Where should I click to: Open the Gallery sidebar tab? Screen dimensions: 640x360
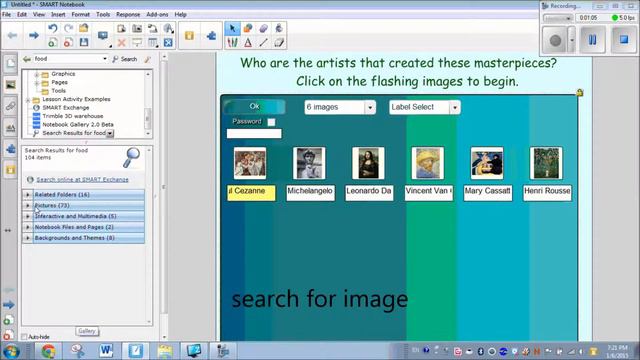11,85
